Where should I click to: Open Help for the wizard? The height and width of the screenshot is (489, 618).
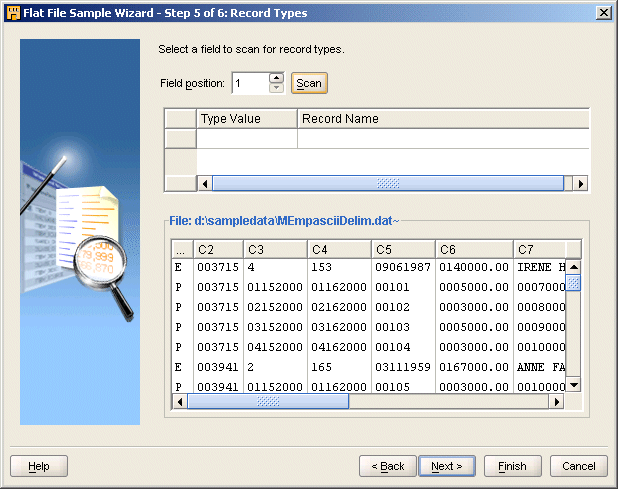39,467
